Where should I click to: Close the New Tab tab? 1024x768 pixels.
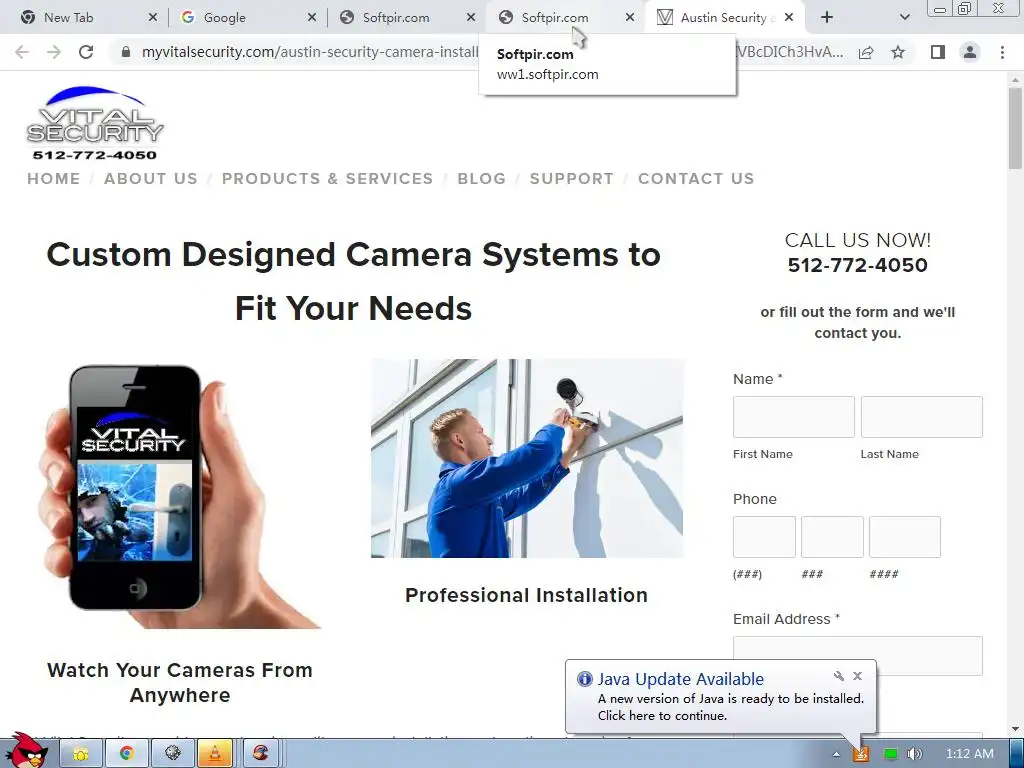pos(153,18)
